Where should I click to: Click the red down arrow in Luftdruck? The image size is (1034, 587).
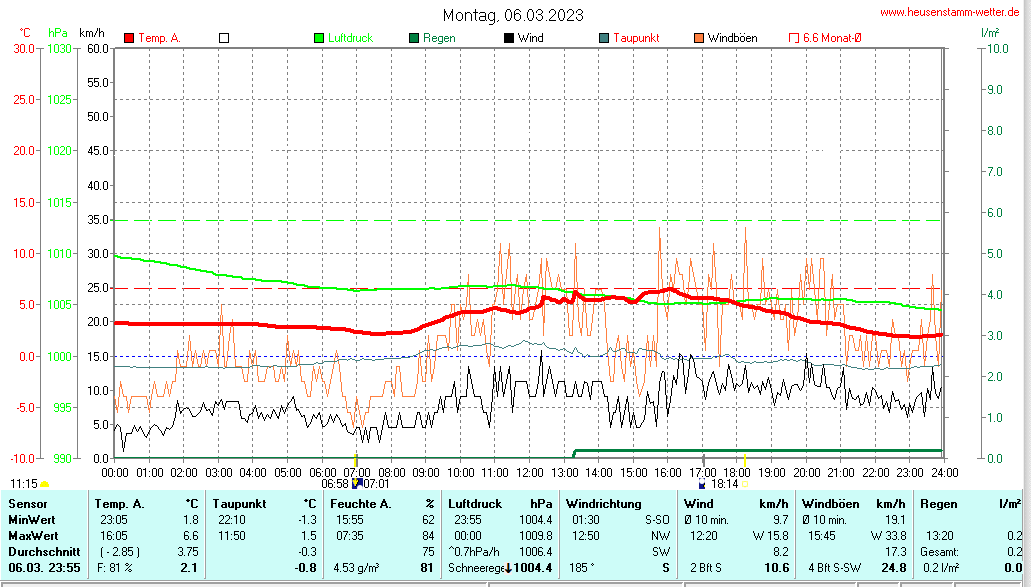click(x=510, y=568)
